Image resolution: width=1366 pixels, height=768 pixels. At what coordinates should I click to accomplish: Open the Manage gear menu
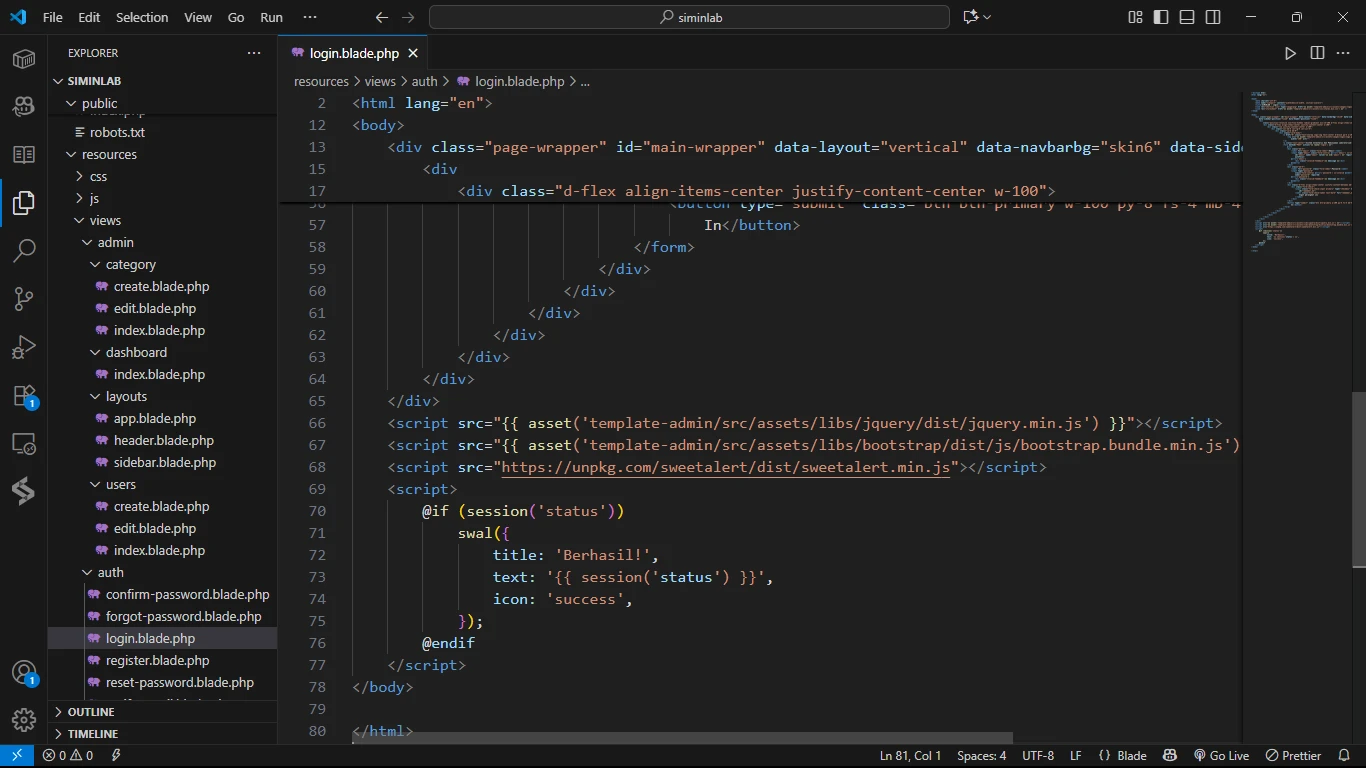(24, 719)
